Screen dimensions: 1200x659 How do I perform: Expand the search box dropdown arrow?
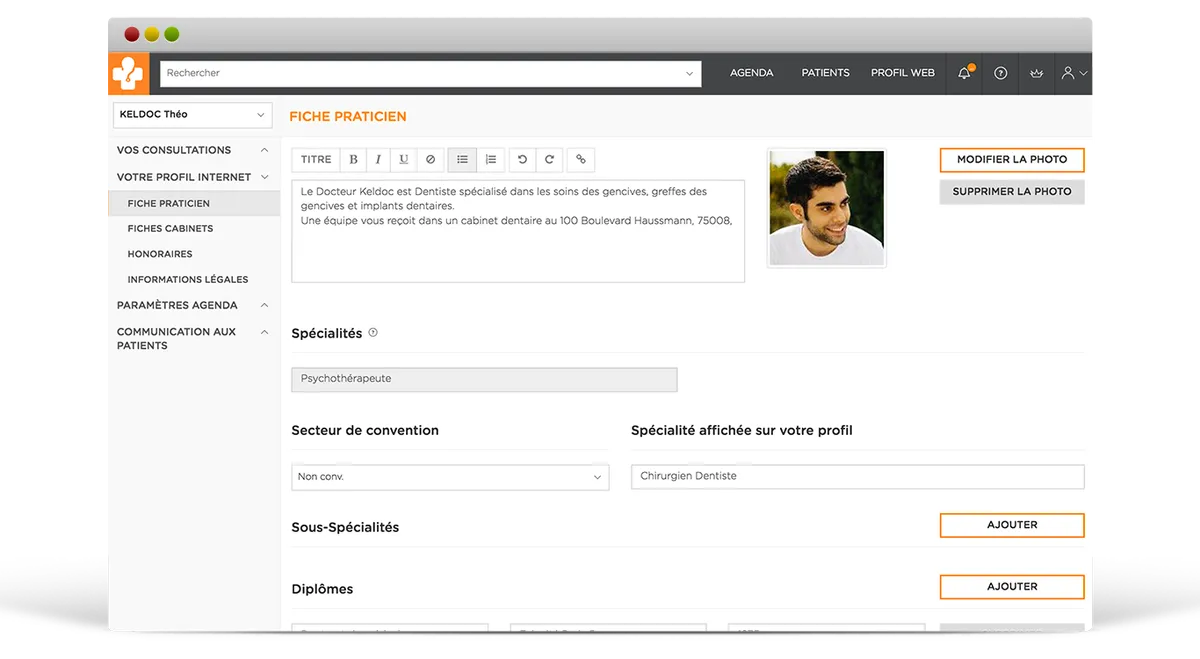click(689, 74)
